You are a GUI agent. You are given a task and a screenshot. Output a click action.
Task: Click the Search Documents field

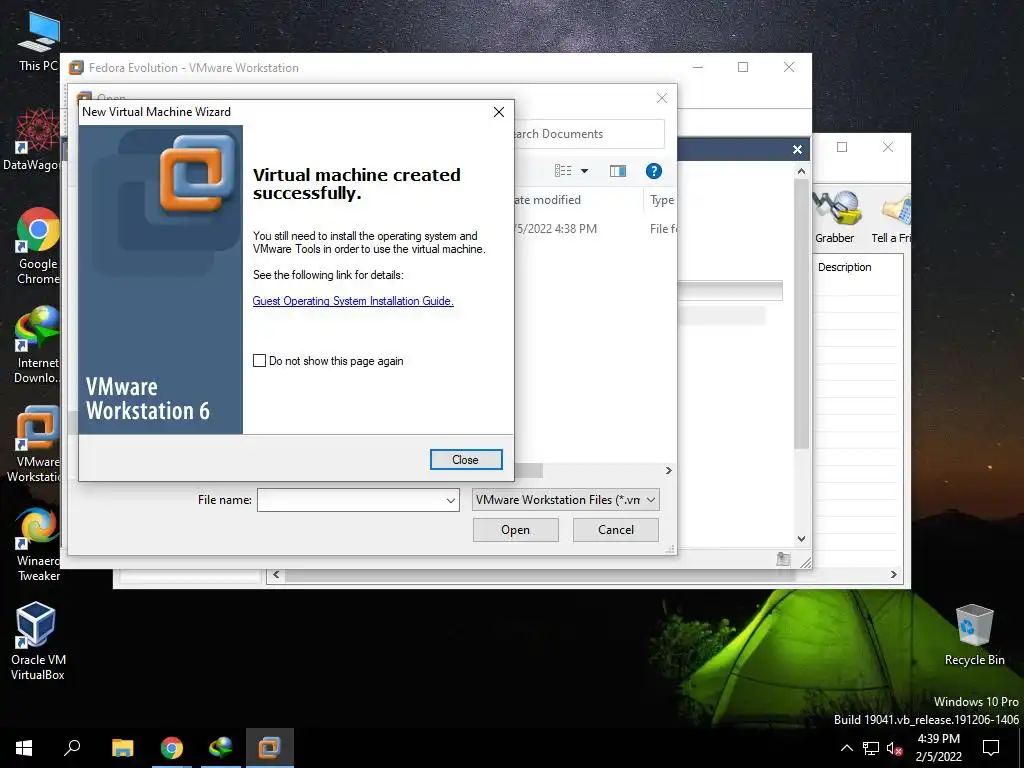click(x=589, y=134)
